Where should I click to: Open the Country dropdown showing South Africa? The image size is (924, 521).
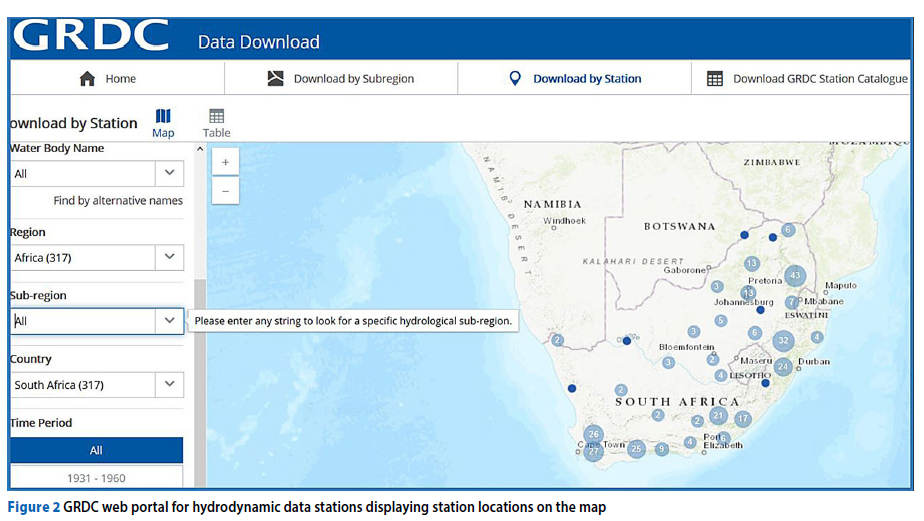pos(169,384)
